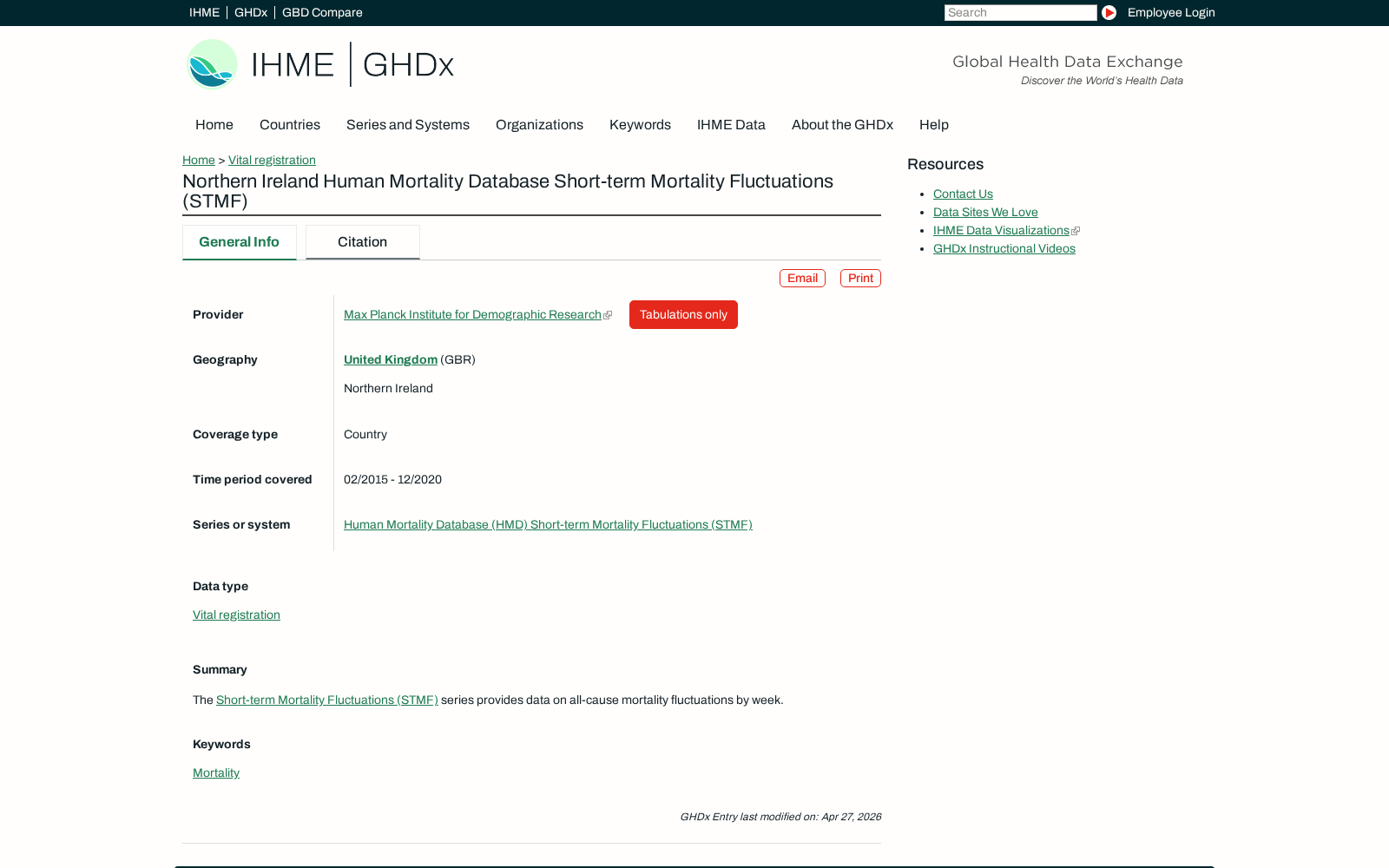Click Employee Login
This screenshot has width=1389, height=868.
point(1171,12)
